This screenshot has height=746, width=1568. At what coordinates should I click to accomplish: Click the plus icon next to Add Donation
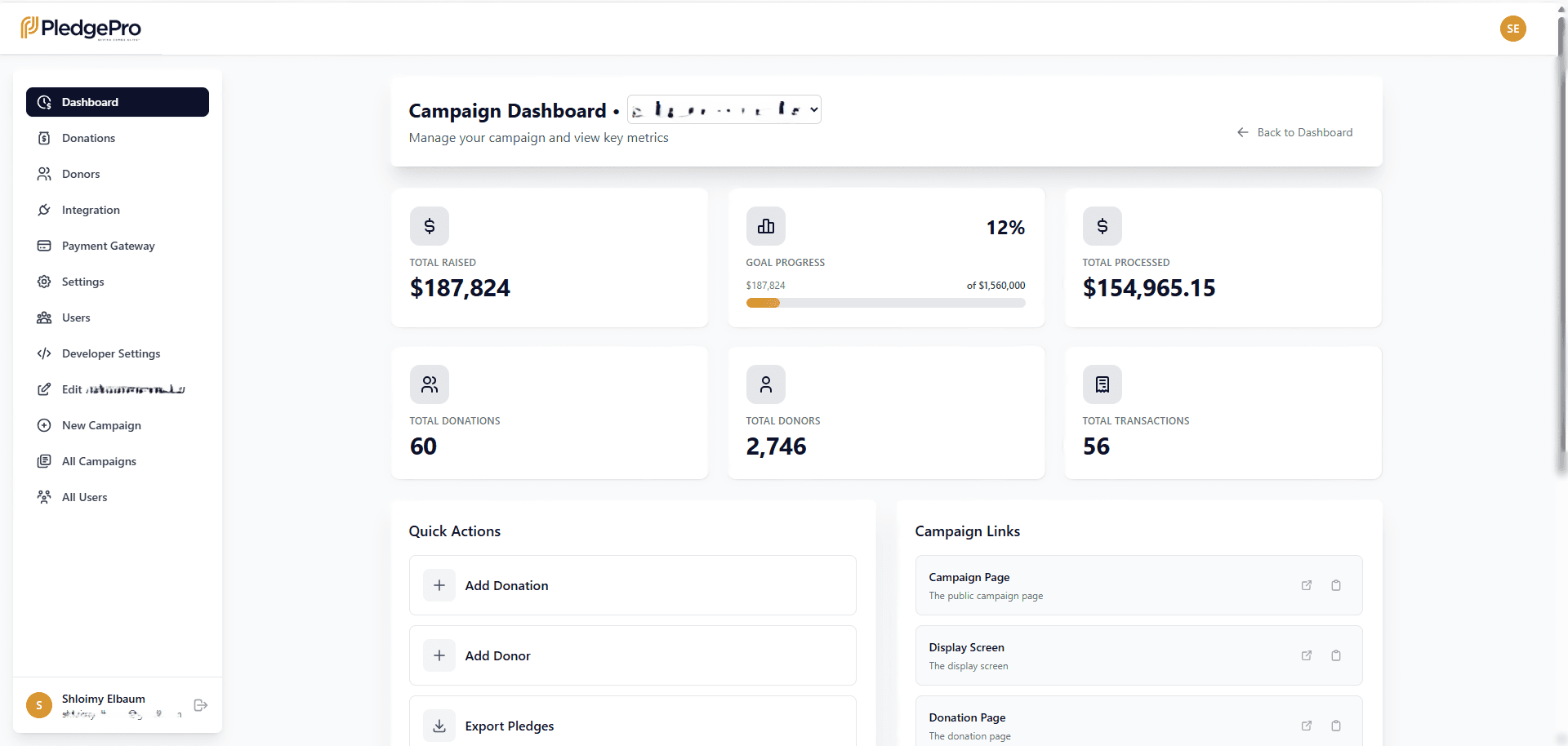pos(439,585)
